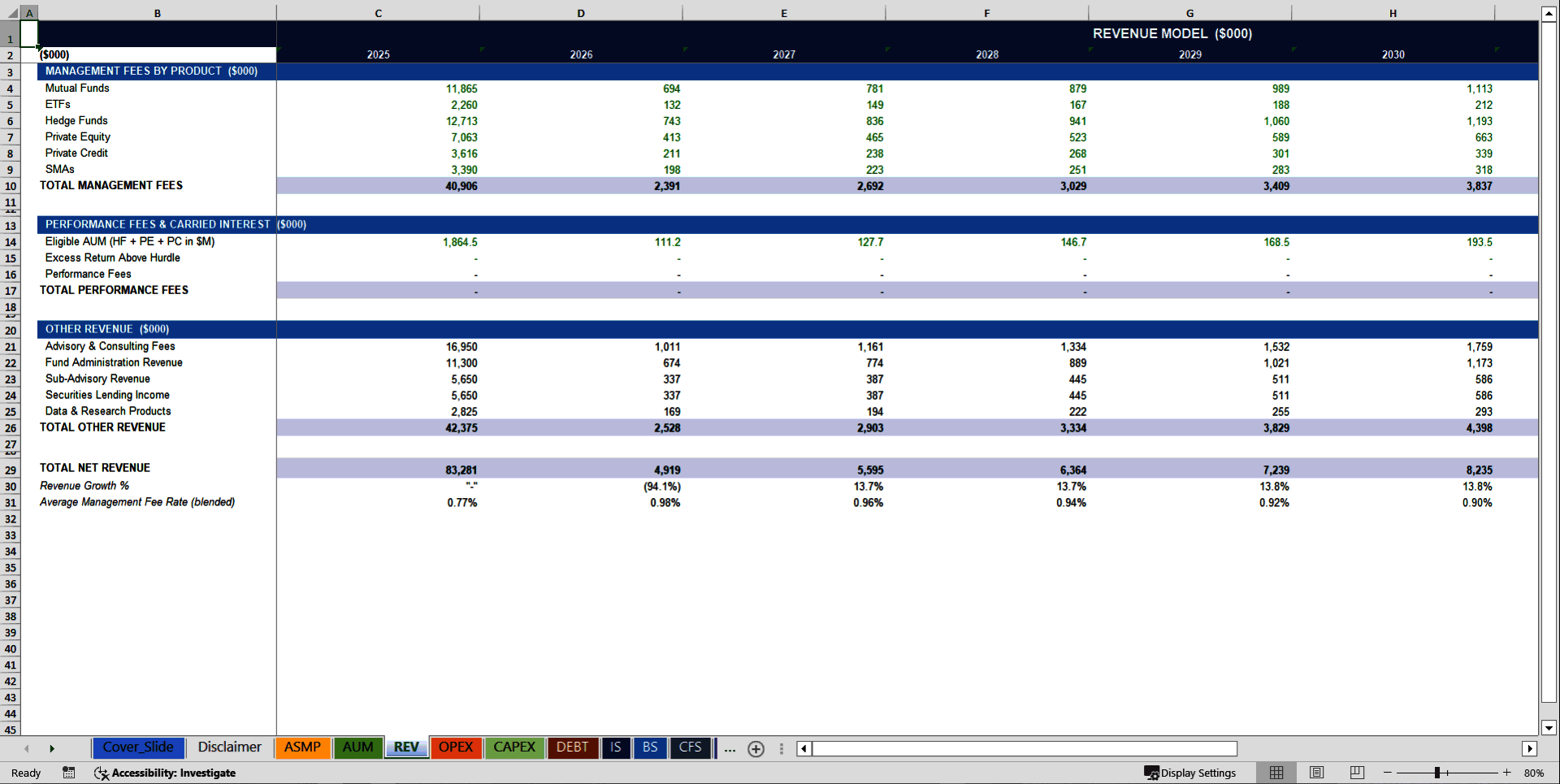Add a new worksheet with the plus icon
The height and width of the screenshot is (784, 1560).
click(x=756, y=748)
